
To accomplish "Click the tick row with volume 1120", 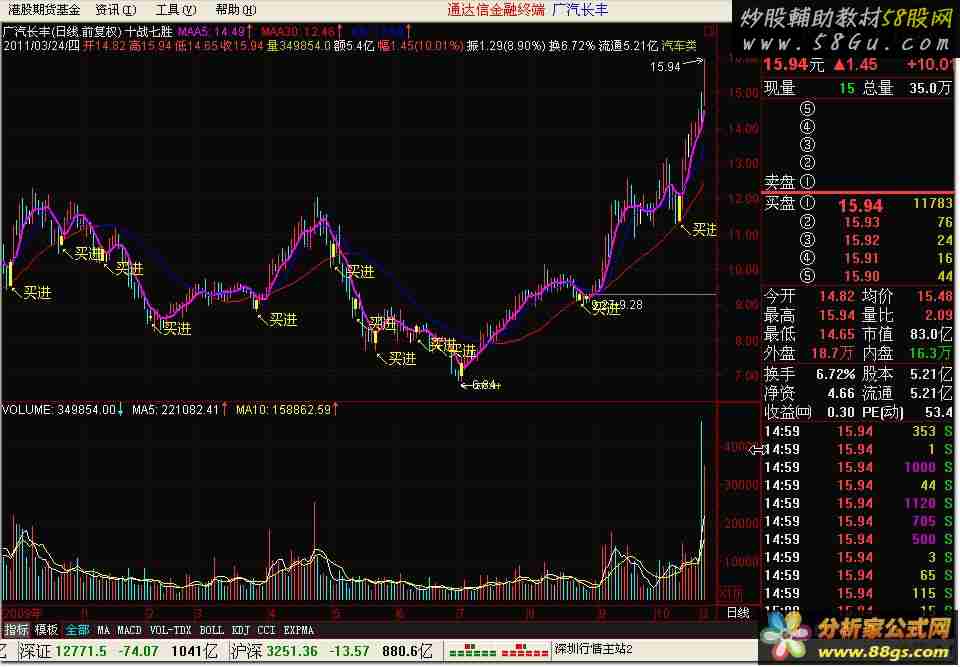I will coord(858,503).
